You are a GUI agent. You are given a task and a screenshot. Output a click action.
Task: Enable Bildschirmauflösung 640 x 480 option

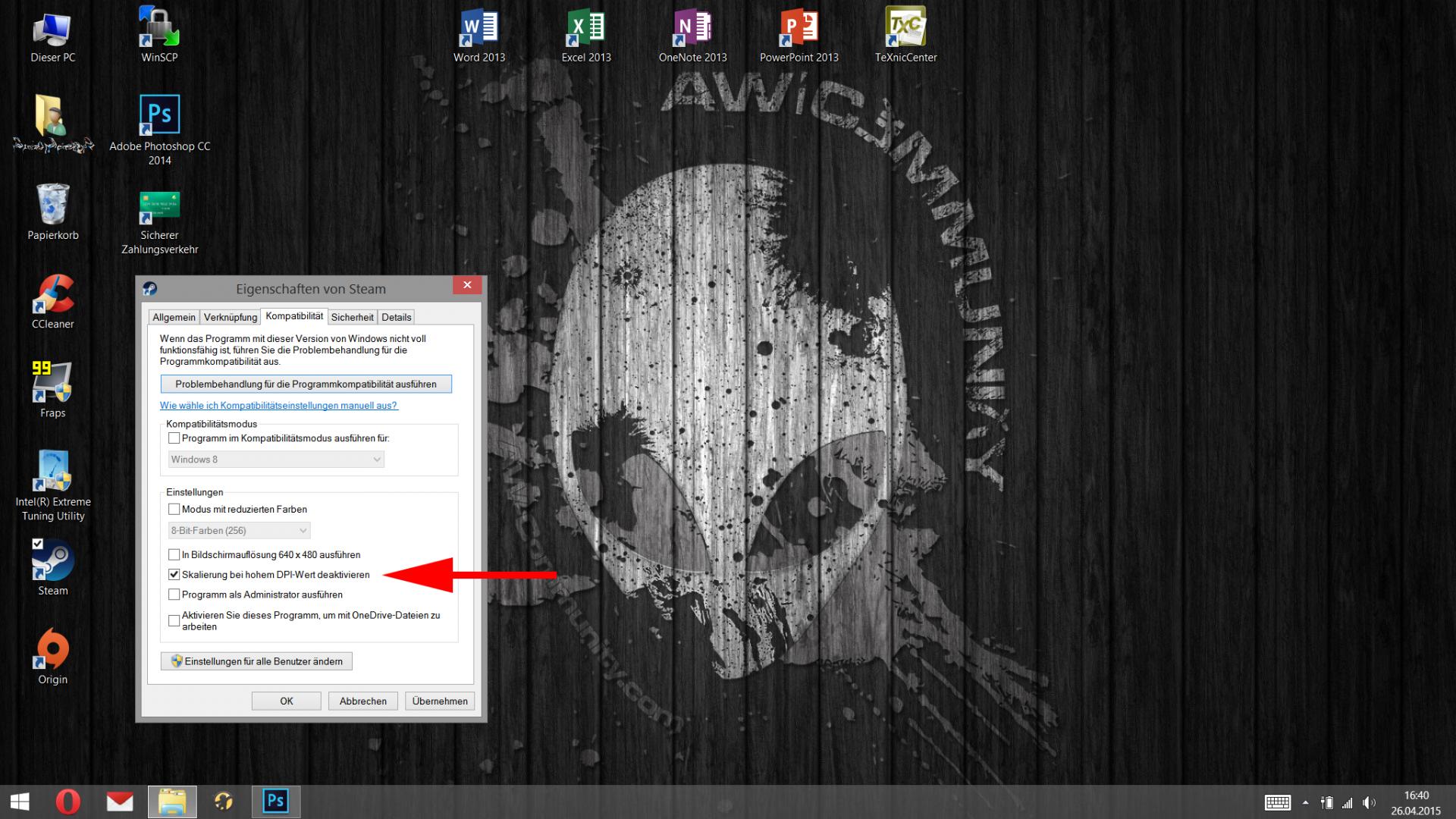coord(174,555)
